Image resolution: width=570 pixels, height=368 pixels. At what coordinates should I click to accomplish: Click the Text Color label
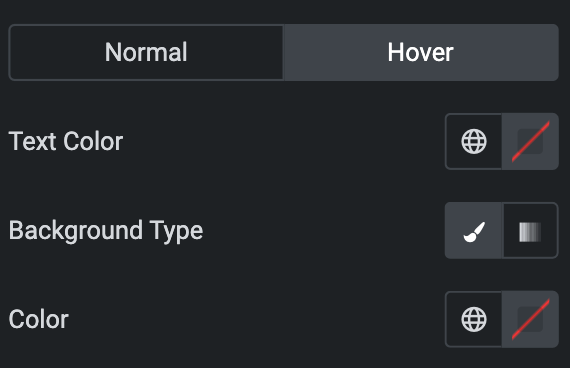pyautogui.click(x=66, y=141)
